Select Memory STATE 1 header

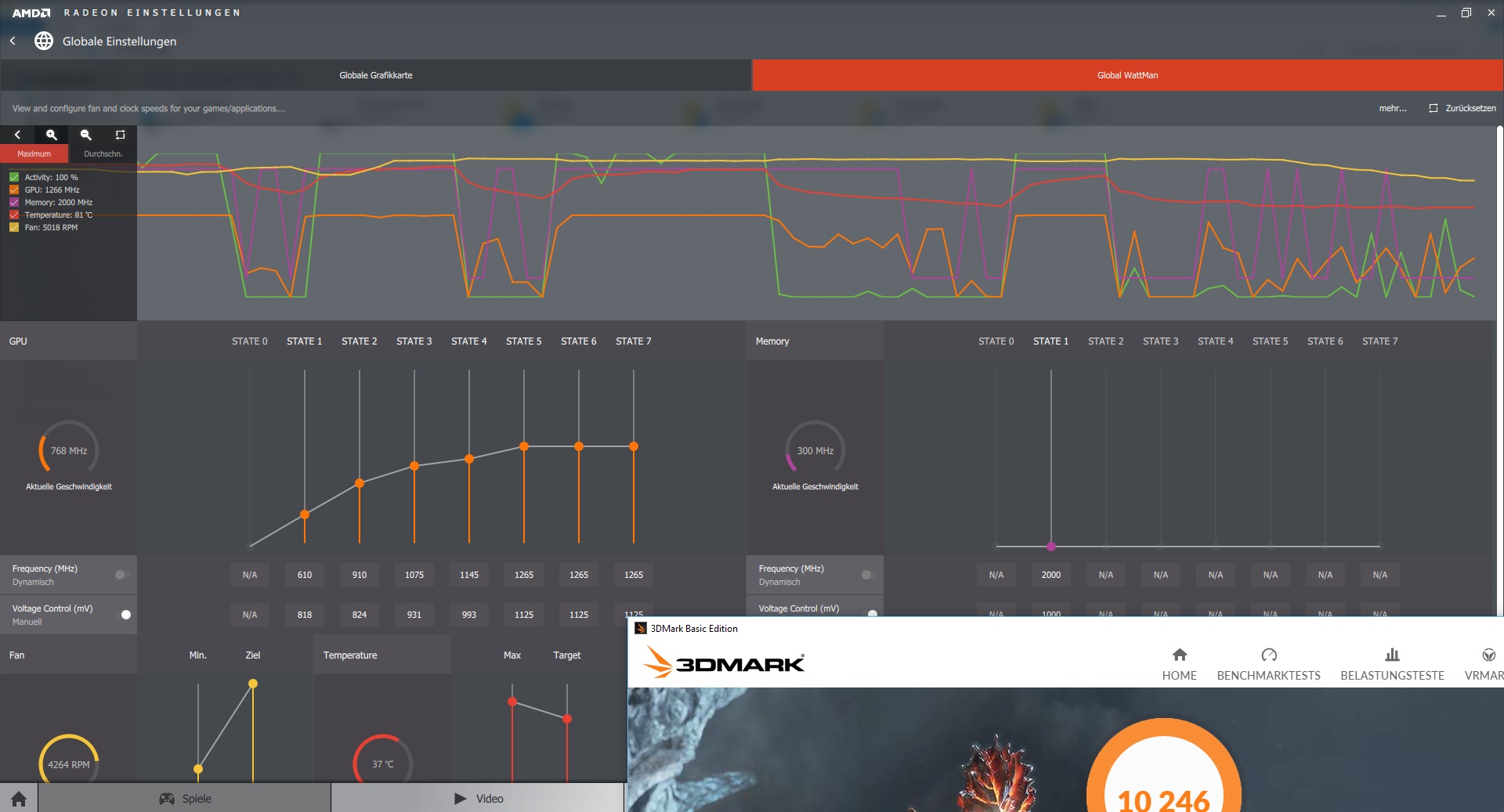click(x=1051, y=341)
